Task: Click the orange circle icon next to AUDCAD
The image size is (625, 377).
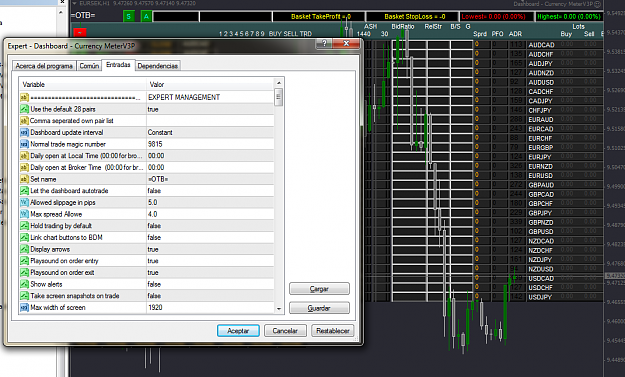Action: 477,45
